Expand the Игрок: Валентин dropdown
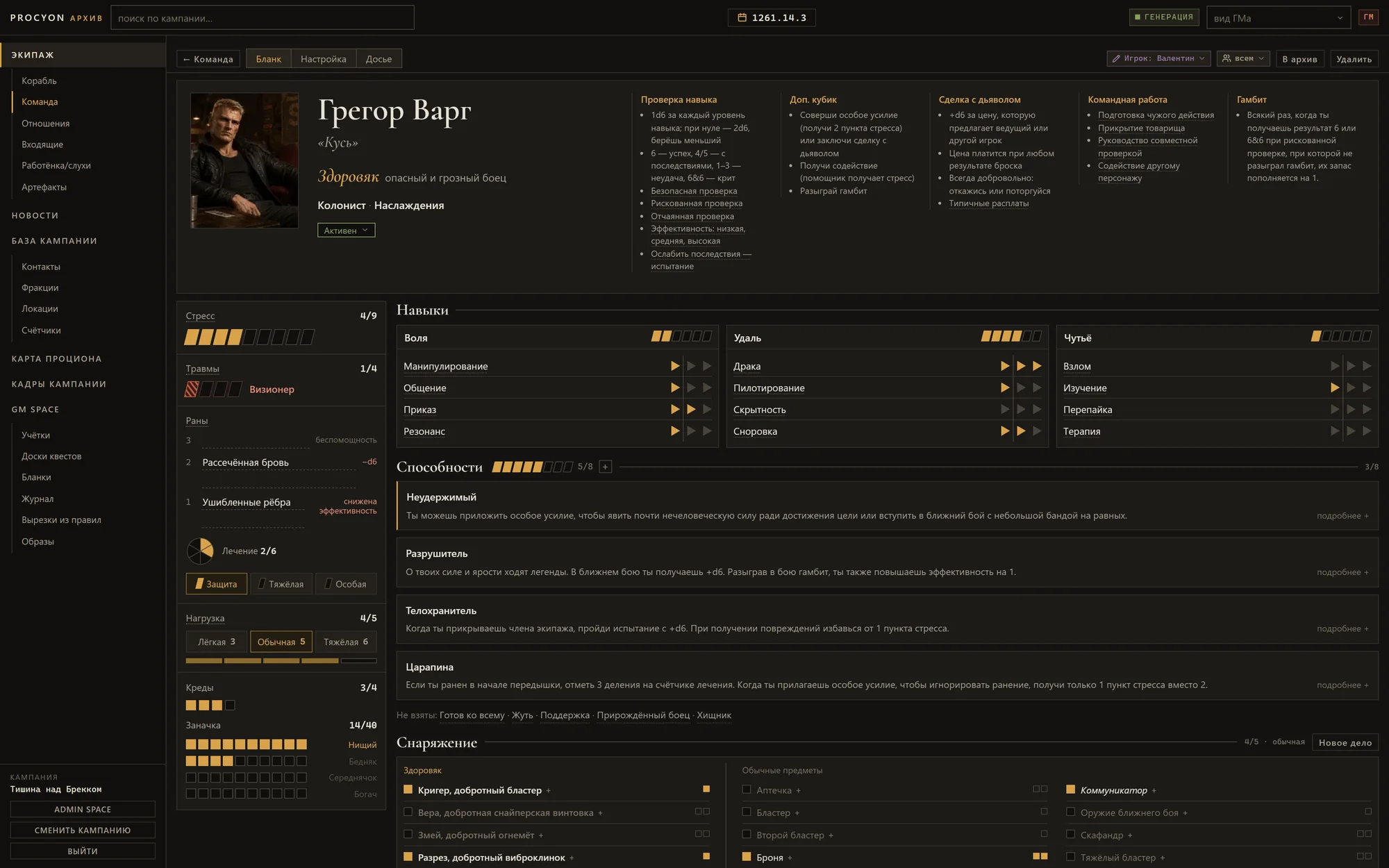1389x868 pixels. click(x=1158, y=58)
